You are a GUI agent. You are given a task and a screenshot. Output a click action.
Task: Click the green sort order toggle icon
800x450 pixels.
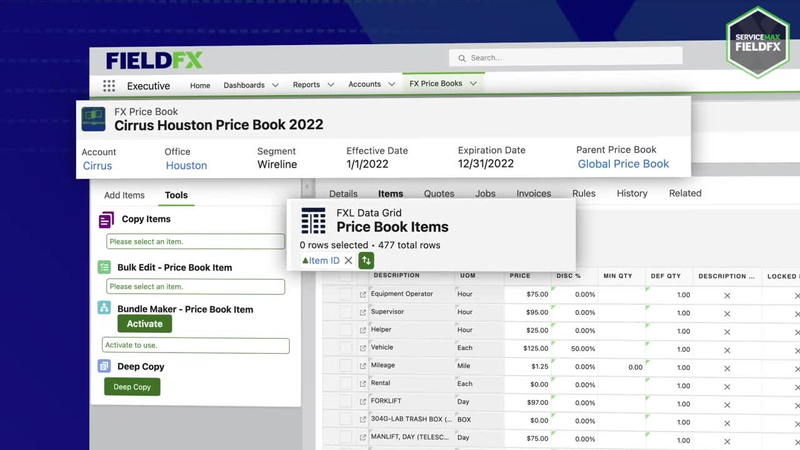coord(366,260)
